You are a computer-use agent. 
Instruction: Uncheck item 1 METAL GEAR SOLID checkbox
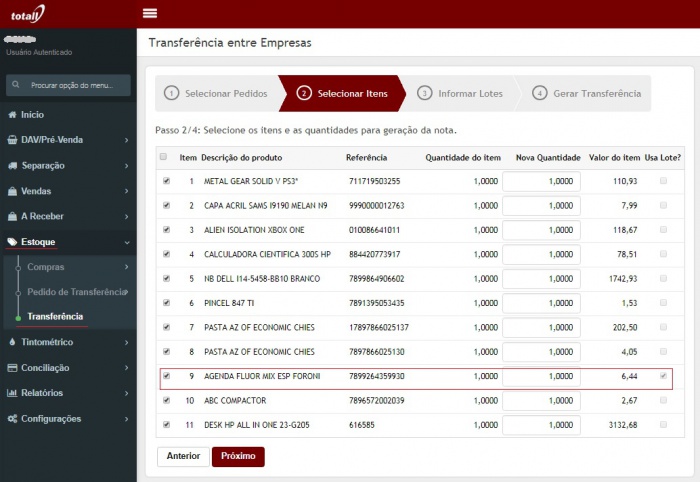click(166, 181)
